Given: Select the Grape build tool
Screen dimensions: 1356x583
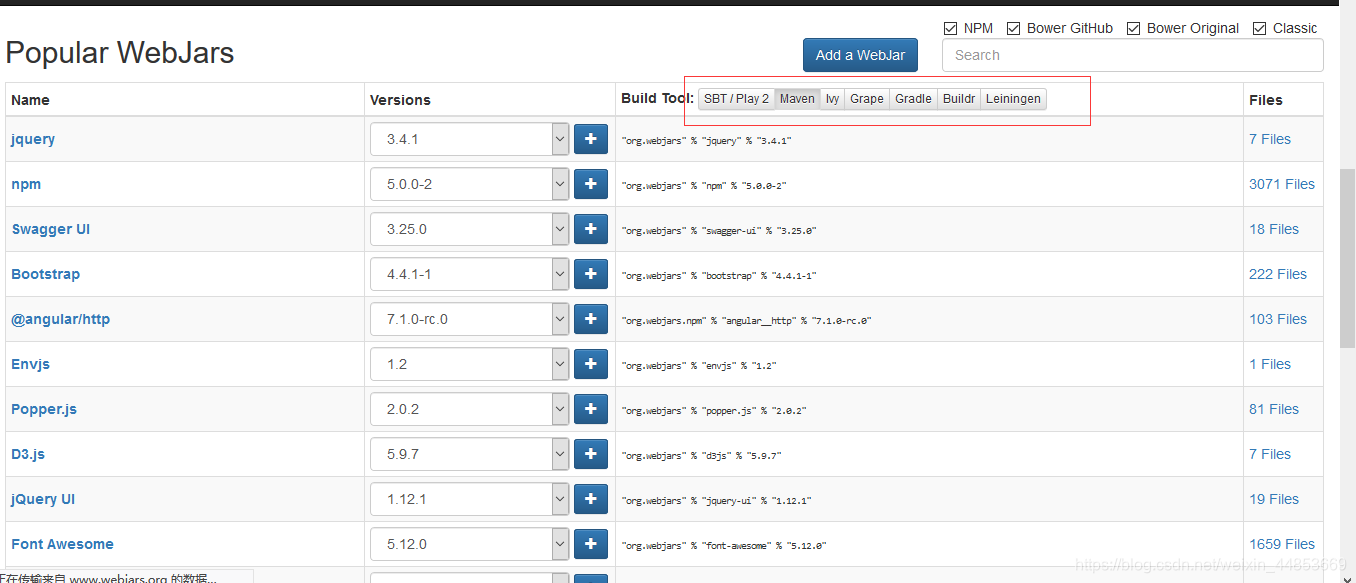Looking at the screenshot, I should tap(867, 99).
